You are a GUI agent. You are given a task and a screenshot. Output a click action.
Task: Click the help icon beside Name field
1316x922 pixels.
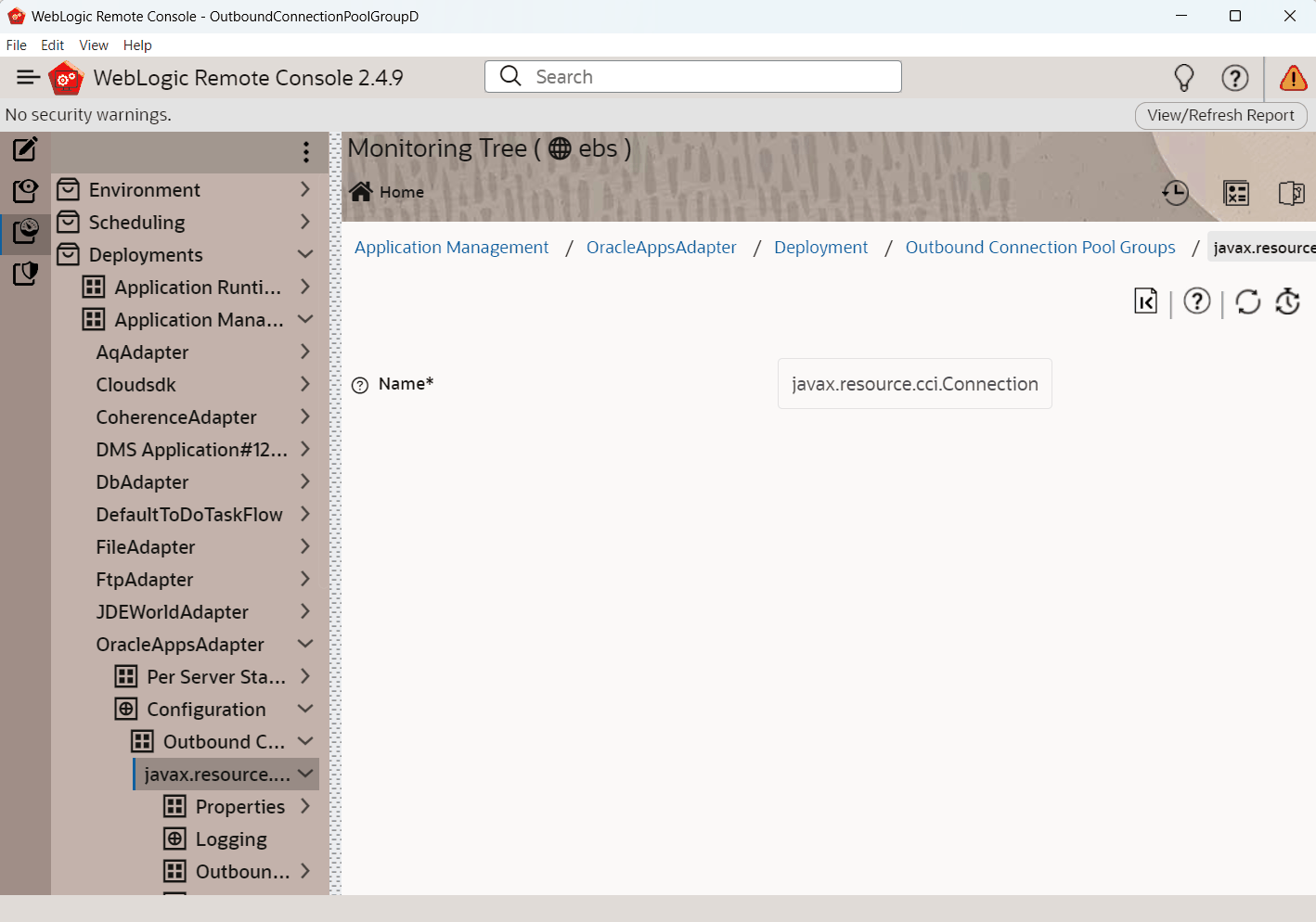360,385
